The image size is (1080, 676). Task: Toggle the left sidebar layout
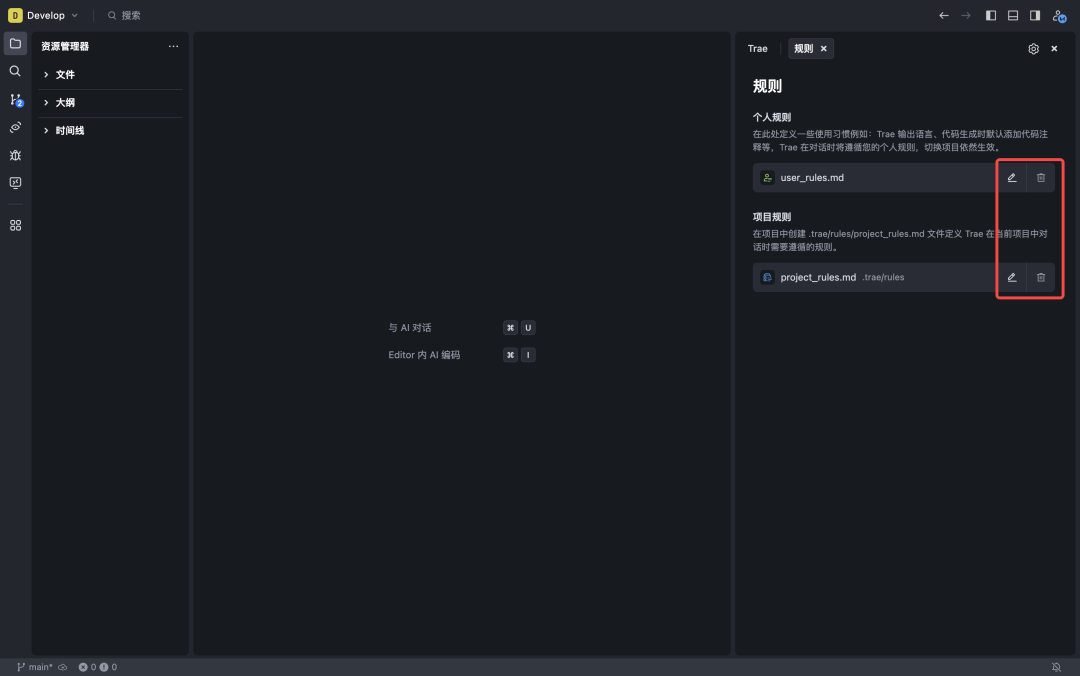point(990,15)
